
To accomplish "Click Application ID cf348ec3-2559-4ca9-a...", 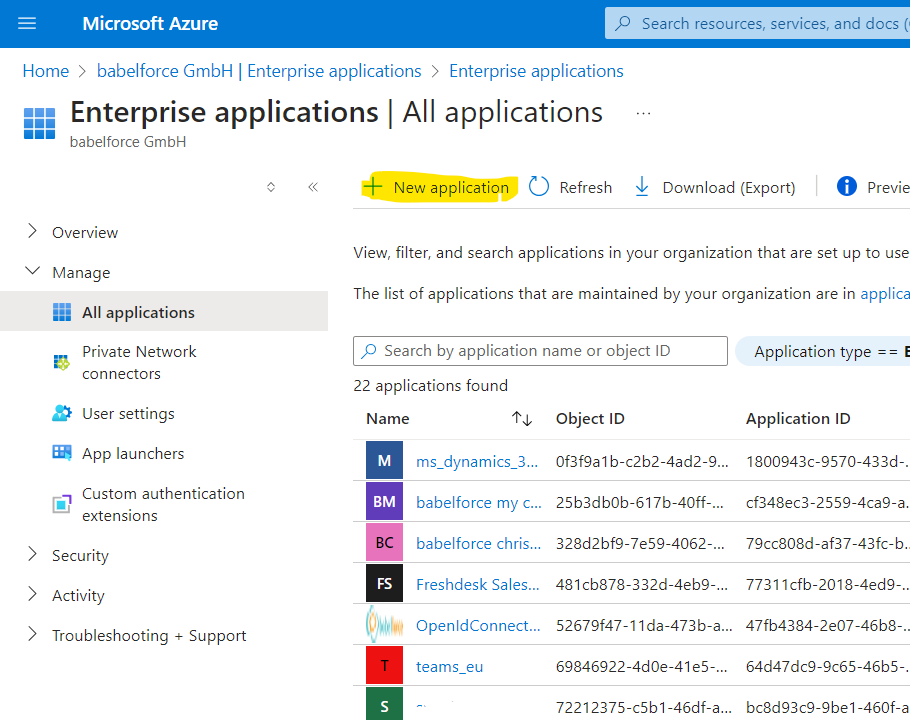I will (x=828, y=502).
